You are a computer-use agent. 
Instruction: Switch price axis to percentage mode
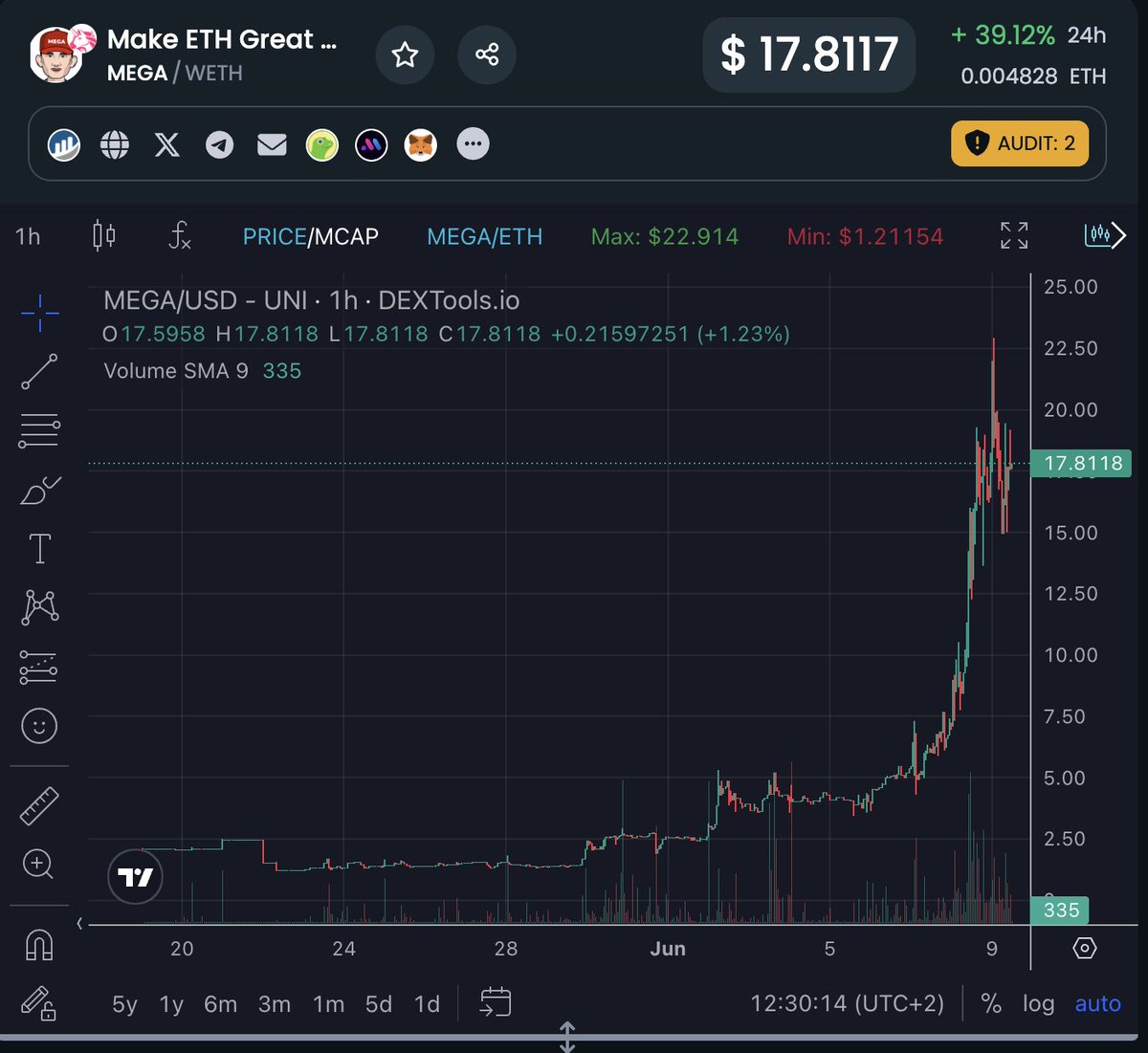click(x=990, y=1004)
